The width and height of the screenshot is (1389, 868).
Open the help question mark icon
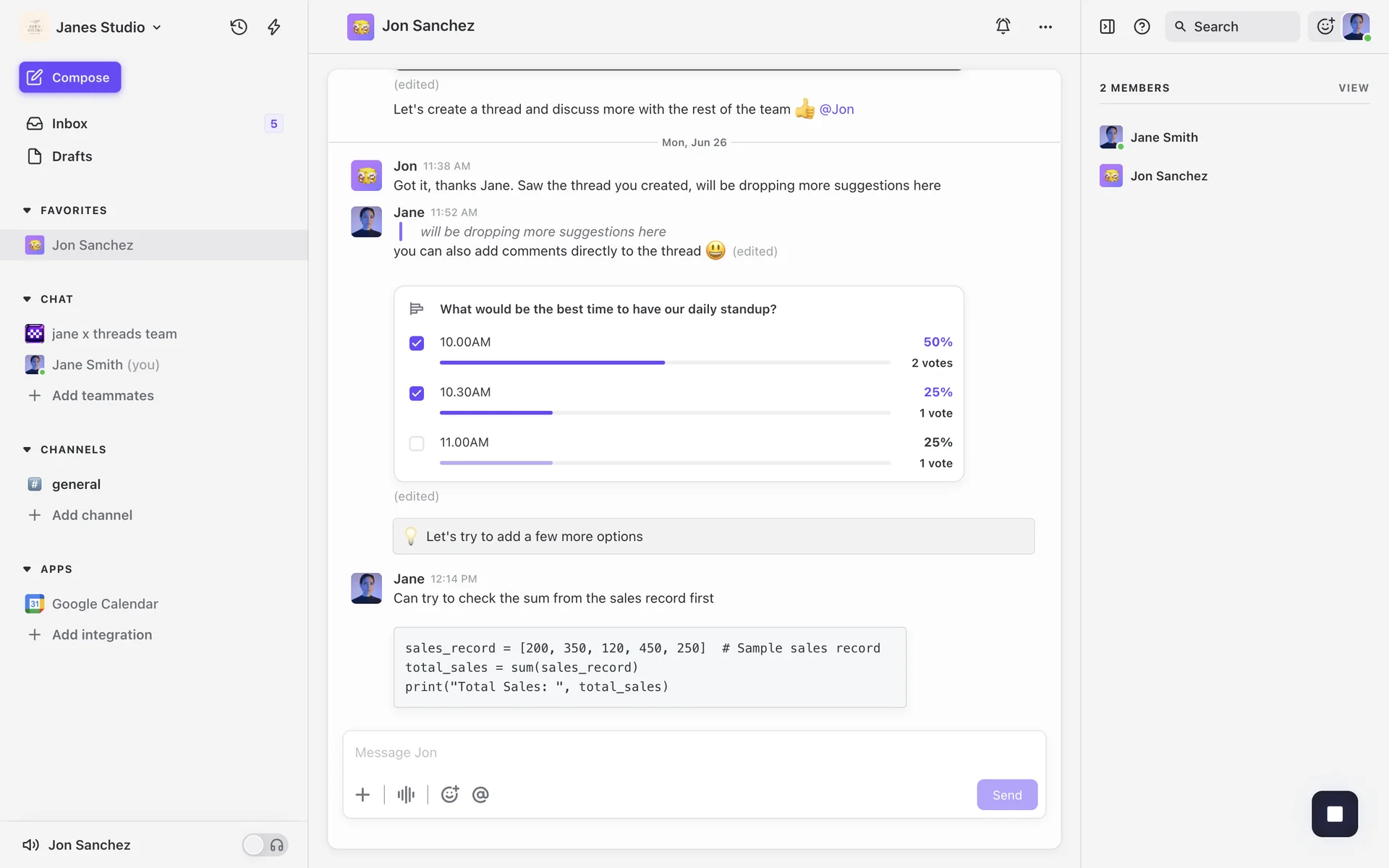pos(1142,27)
